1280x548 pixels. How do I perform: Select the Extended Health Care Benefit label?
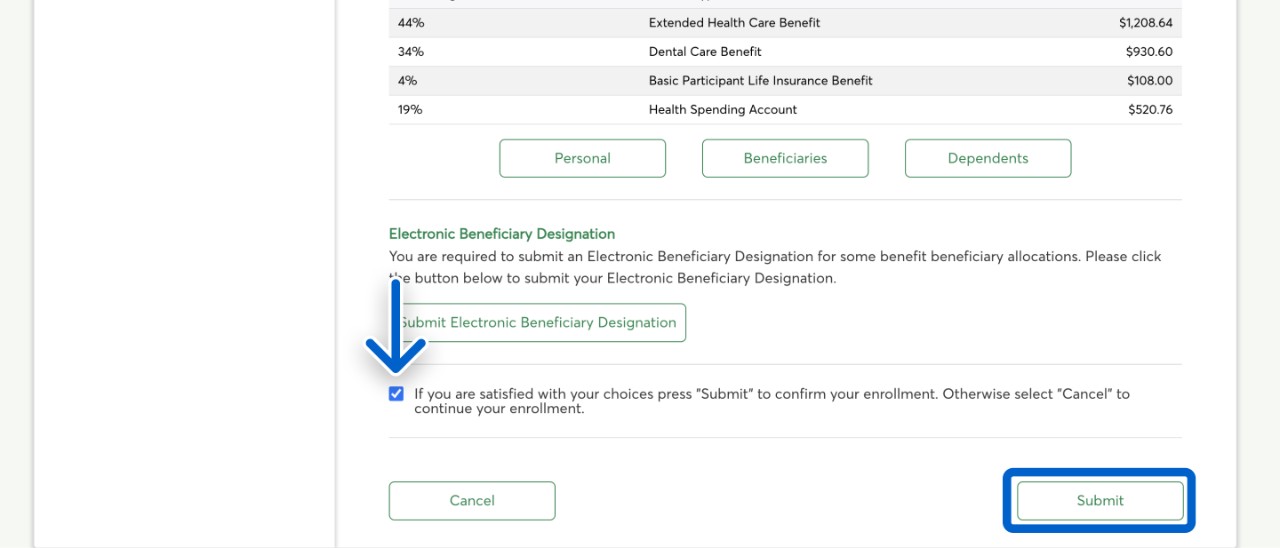(x=735, y=23)
